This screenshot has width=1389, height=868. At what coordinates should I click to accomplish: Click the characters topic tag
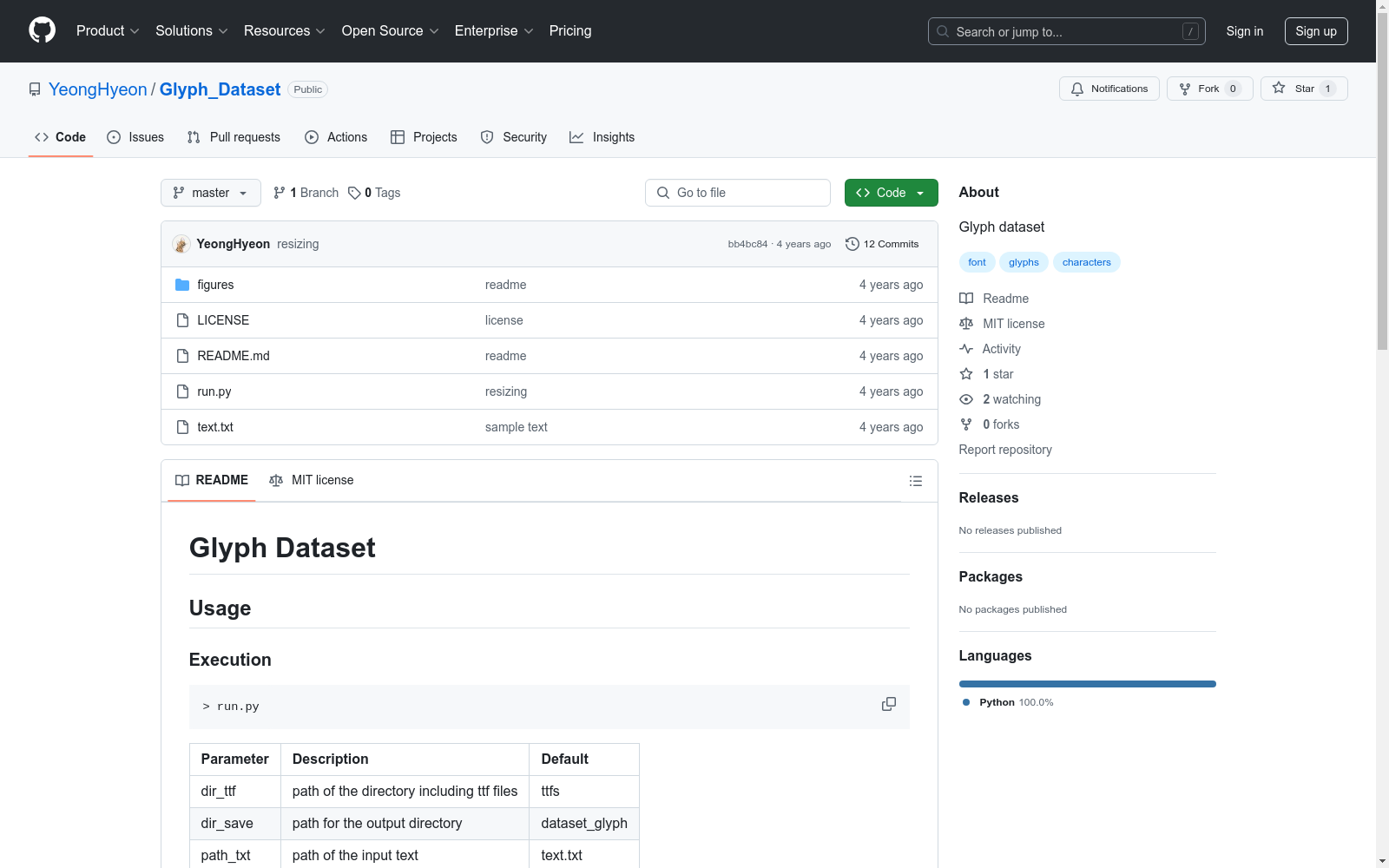1087,262
